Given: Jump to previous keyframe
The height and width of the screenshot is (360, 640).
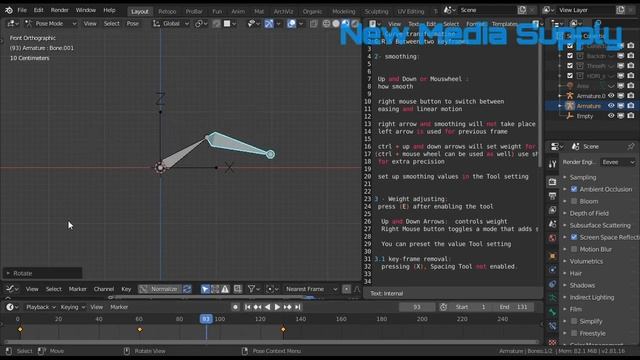Looking at the screenshot, I should [x=257, y=307].
